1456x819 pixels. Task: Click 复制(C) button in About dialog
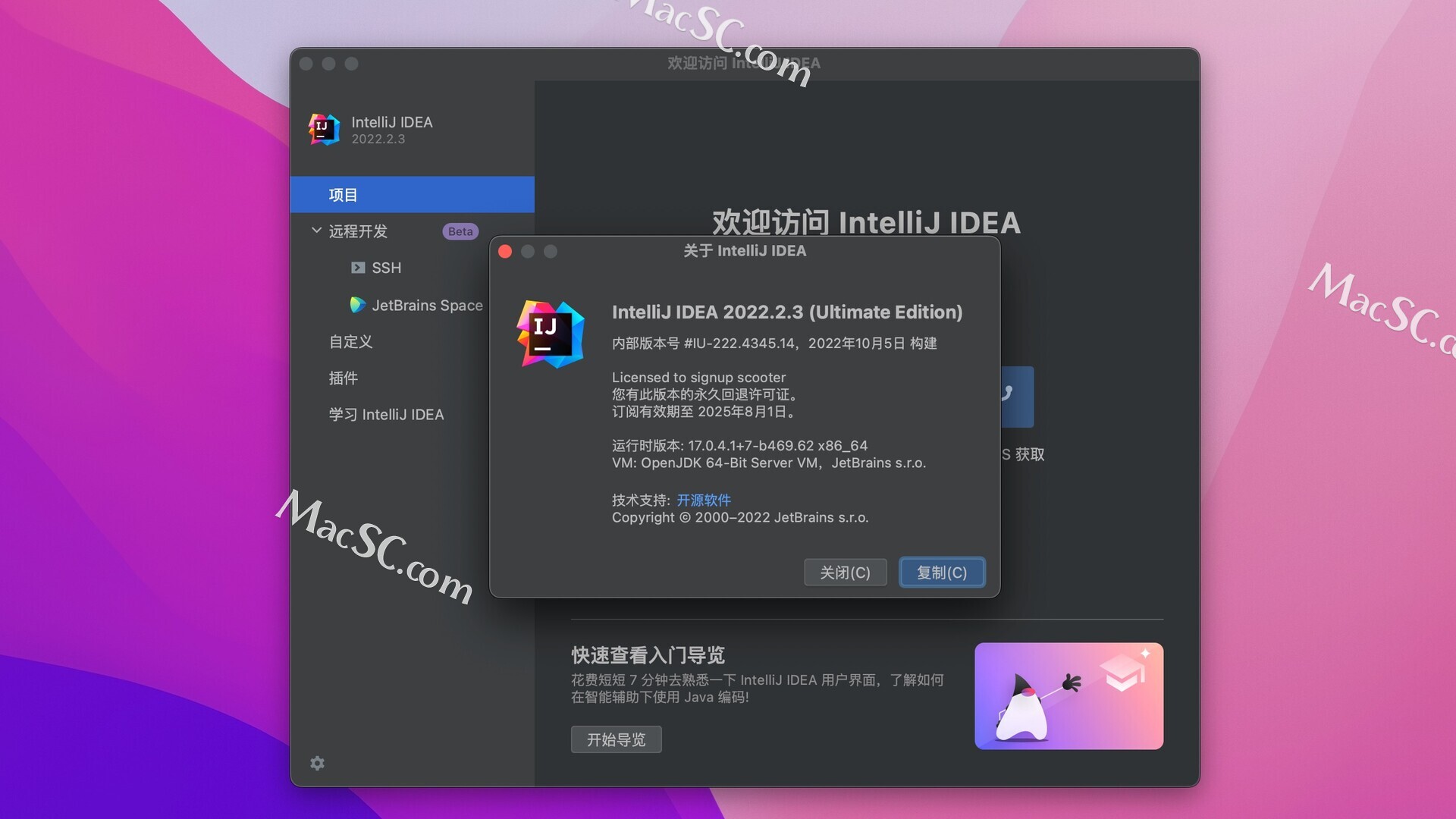coord(942,573)
